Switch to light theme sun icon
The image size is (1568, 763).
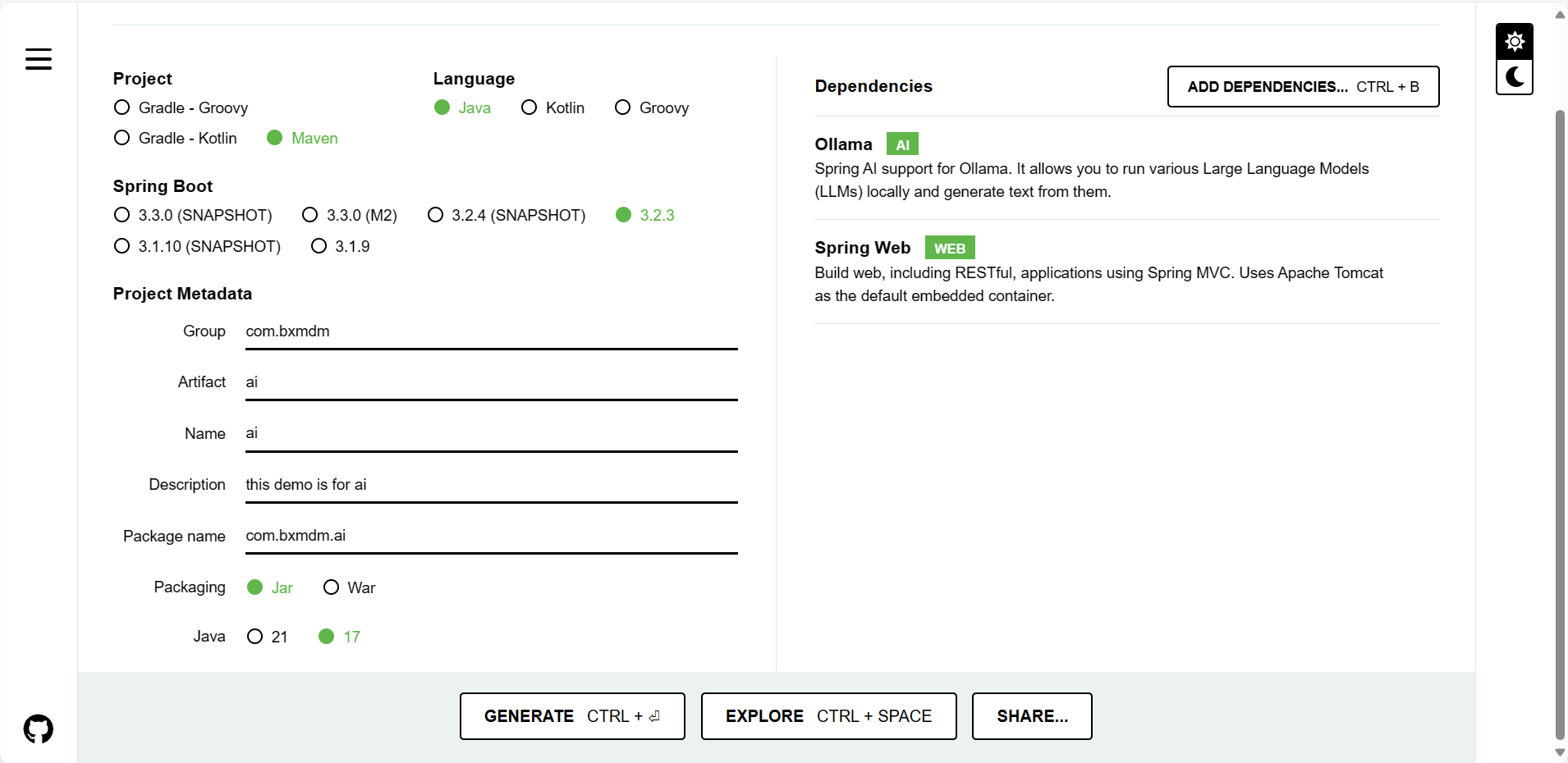point(1515,41)
